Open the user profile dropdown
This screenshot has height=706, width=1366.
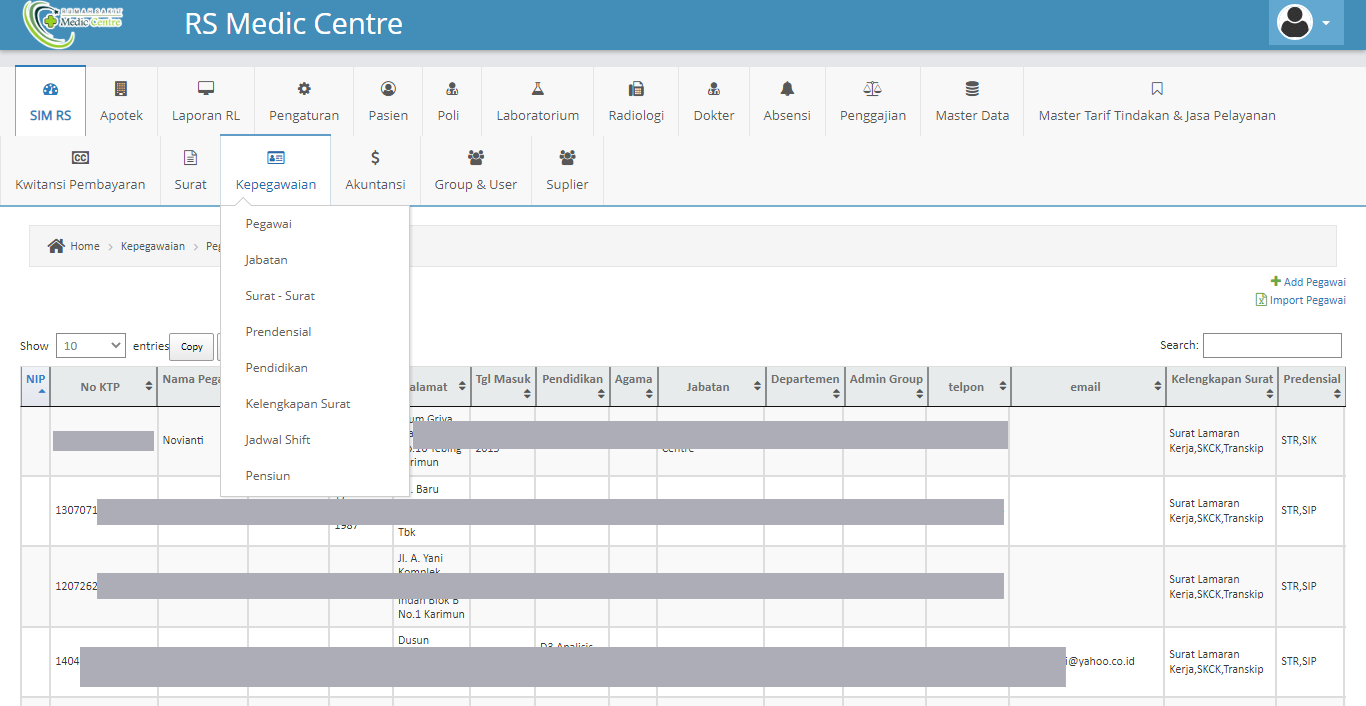point(1305,23)
